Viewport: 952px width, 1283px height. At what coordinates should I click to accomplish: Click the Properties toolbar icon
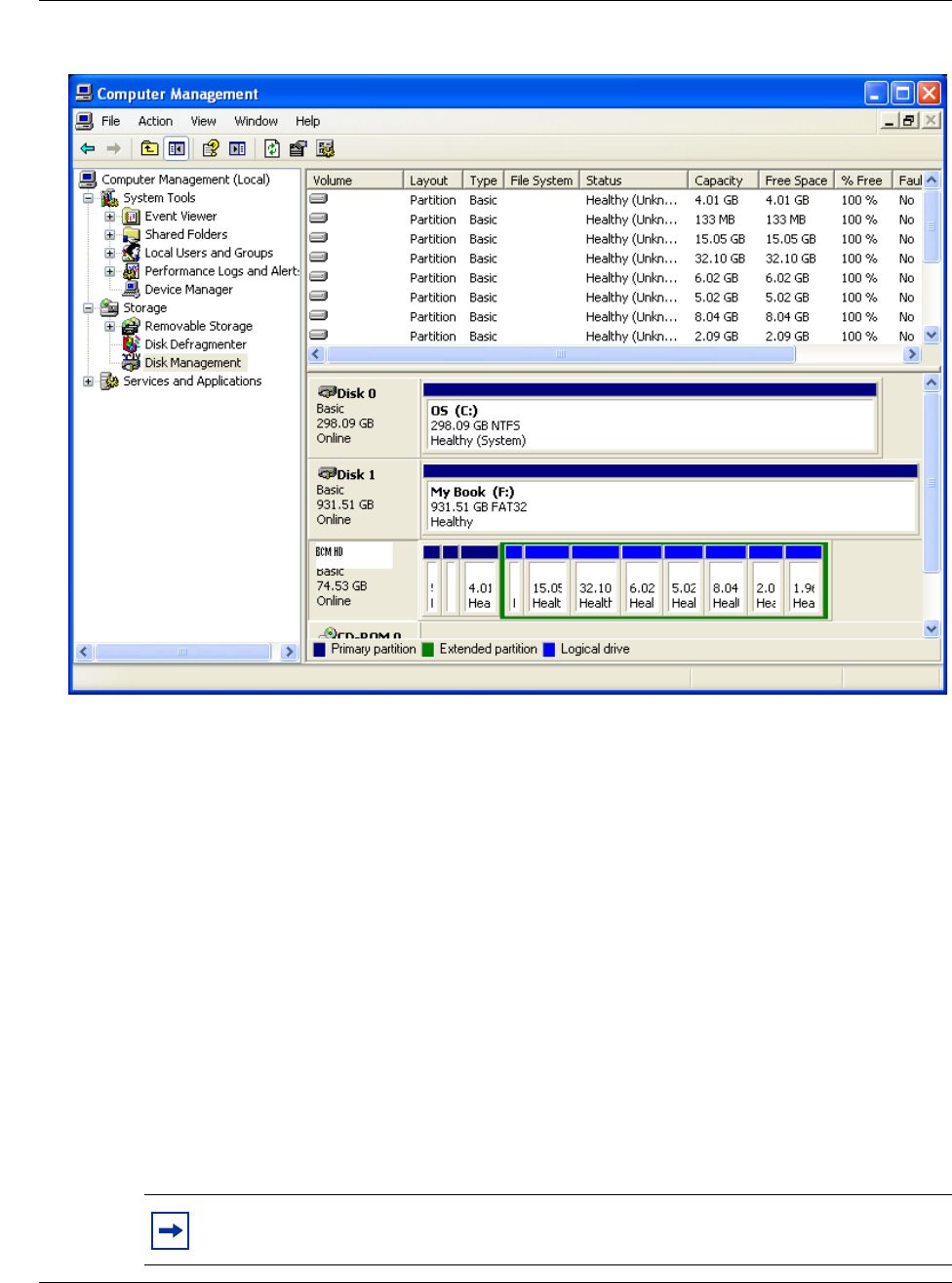coord(298,148)
